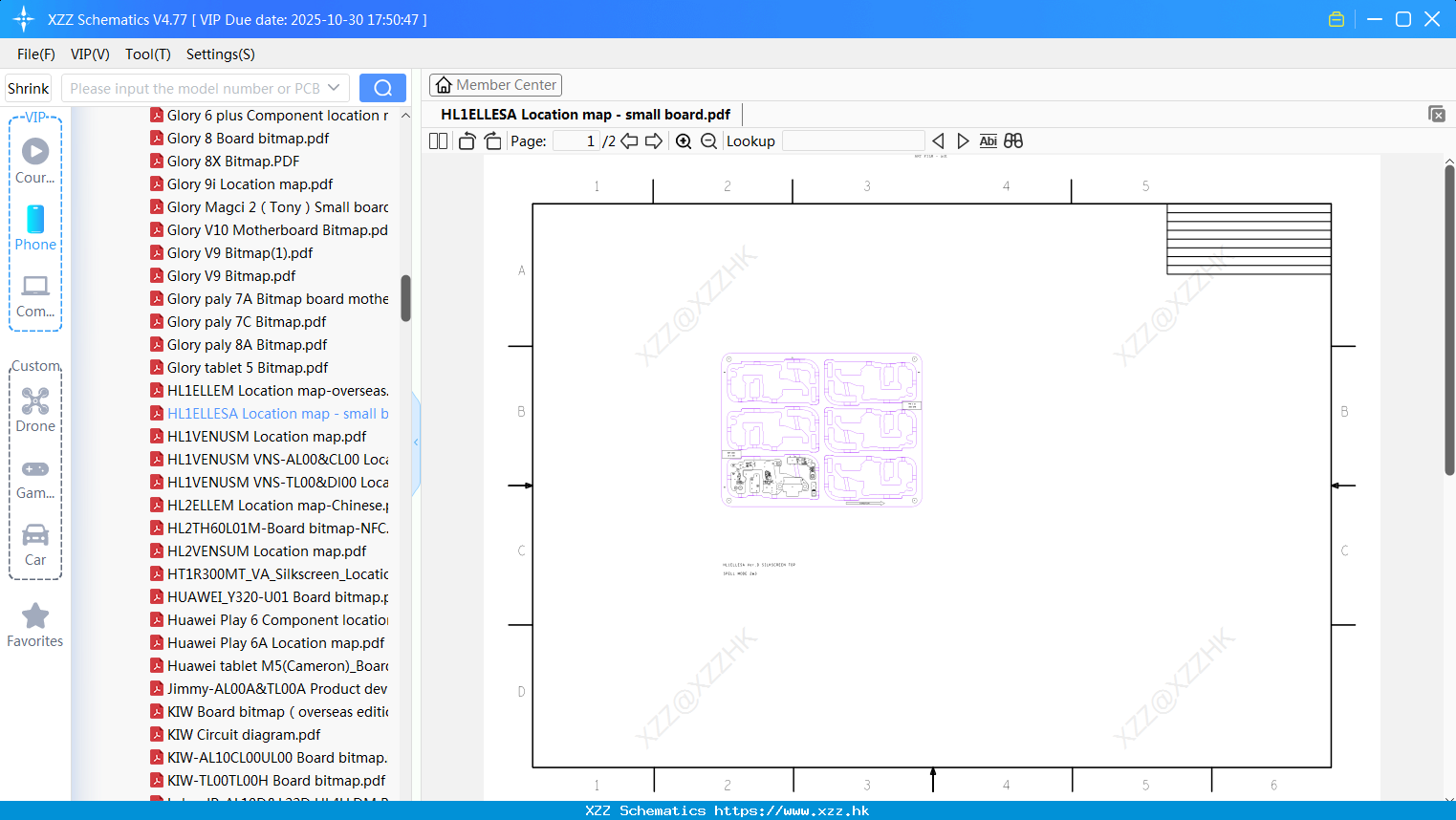Screen dimensions: 1456x820
Task: Open the Member Center button
Action: point(495,85)
